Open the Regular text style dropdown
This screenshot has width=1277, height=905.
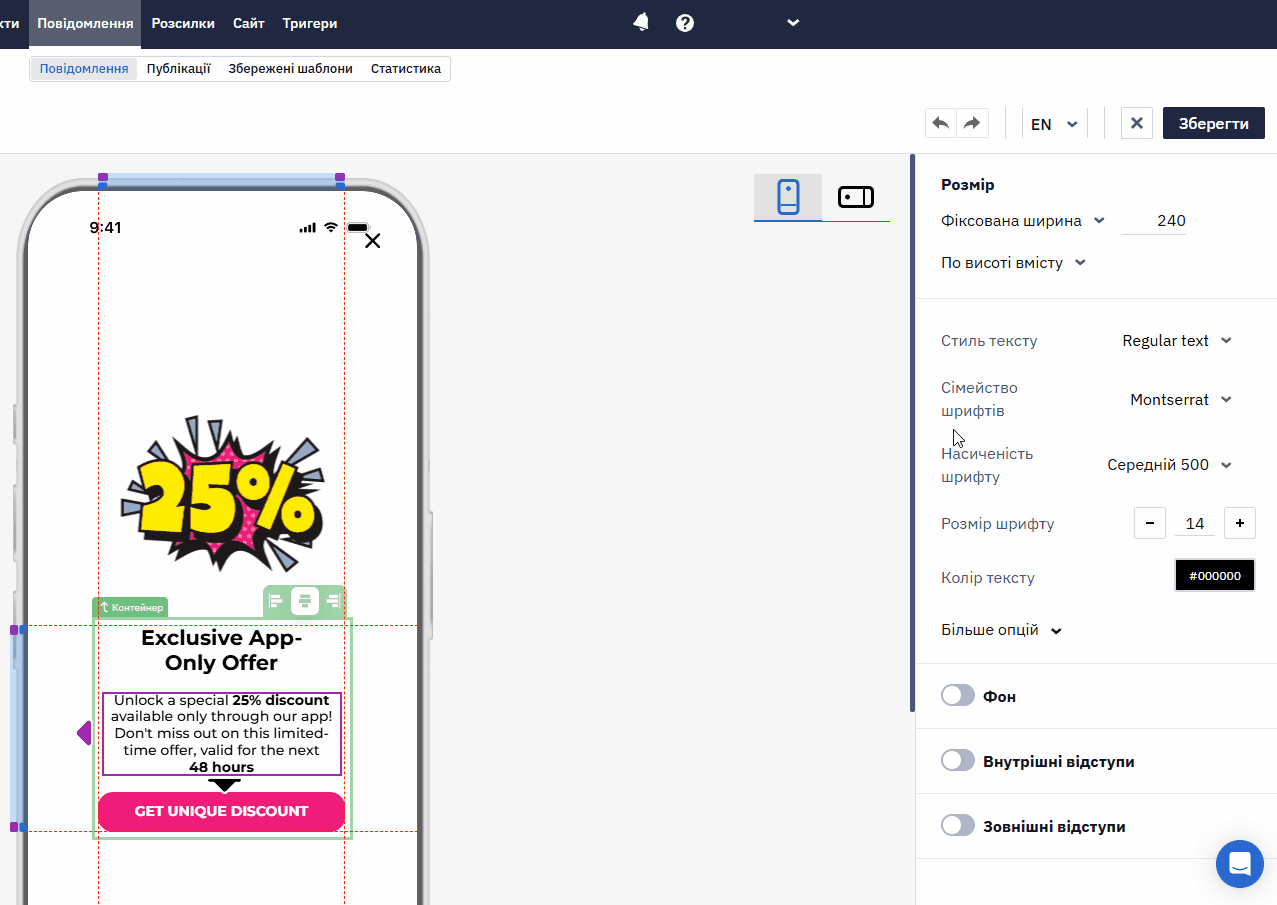click(1176, 341)
